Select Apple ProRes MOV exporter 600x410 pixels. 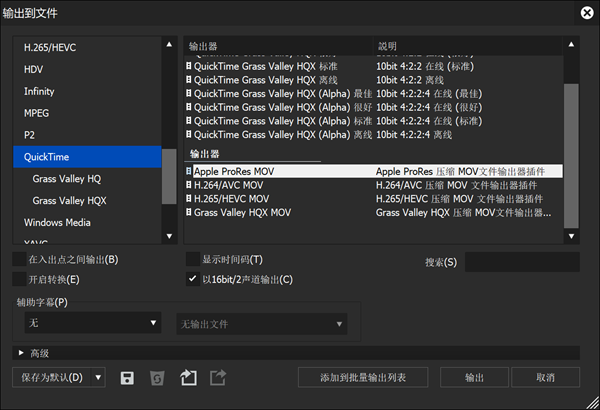pos(374,171)
